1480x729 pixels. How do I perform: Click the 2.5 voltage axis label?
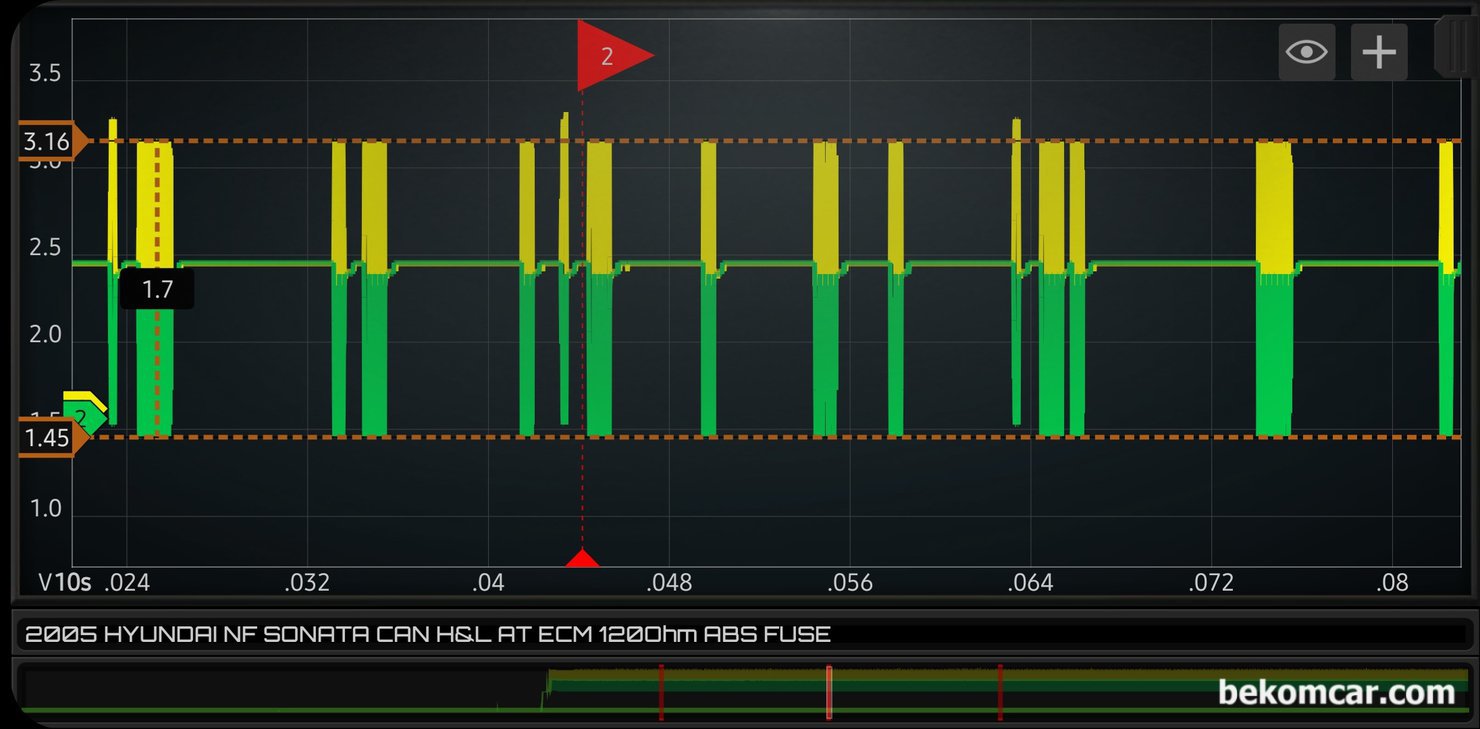pyautogui.click(x=45, y=247)
